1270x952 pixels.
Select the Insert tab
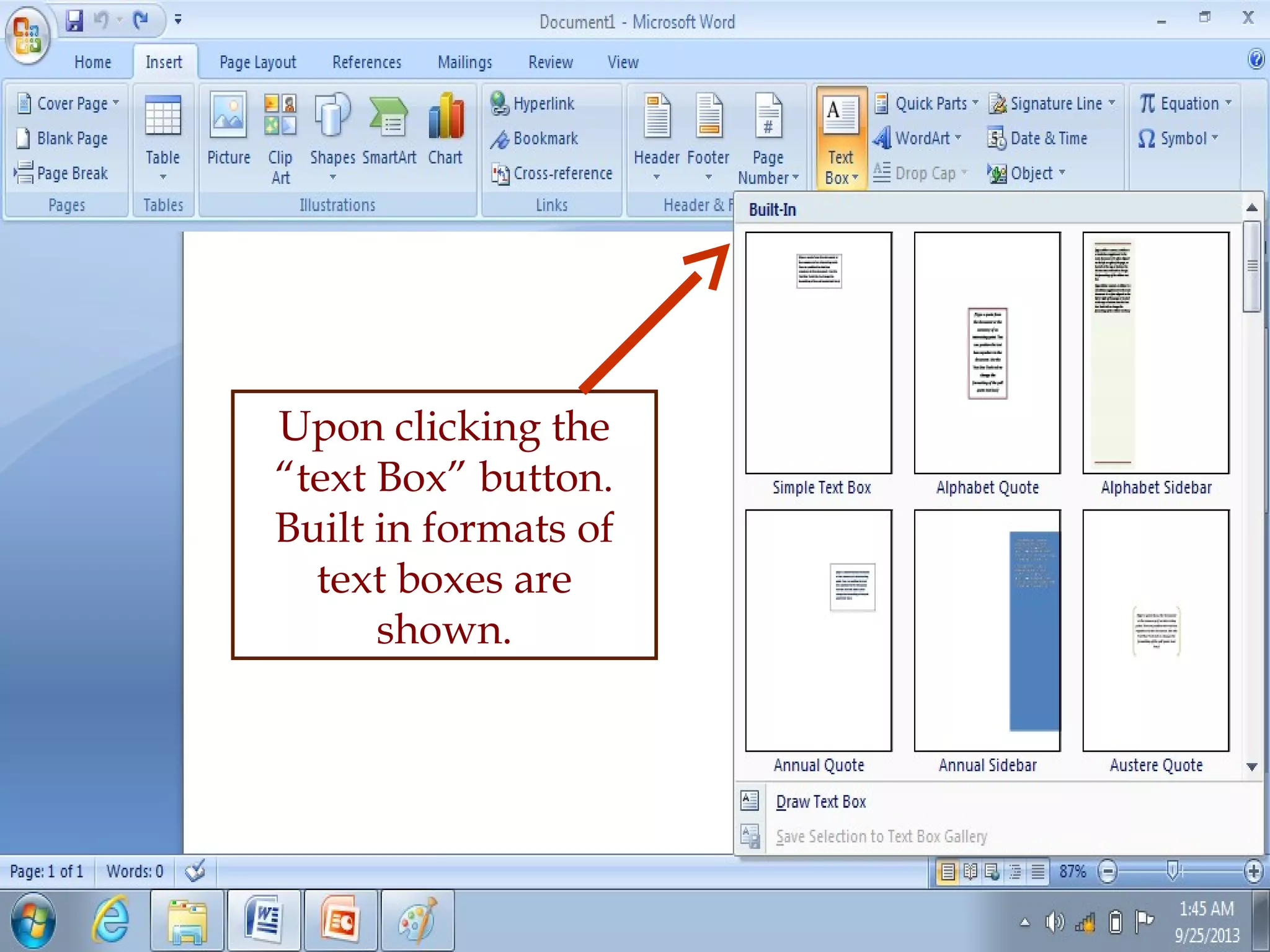click(x=164, y=62)
